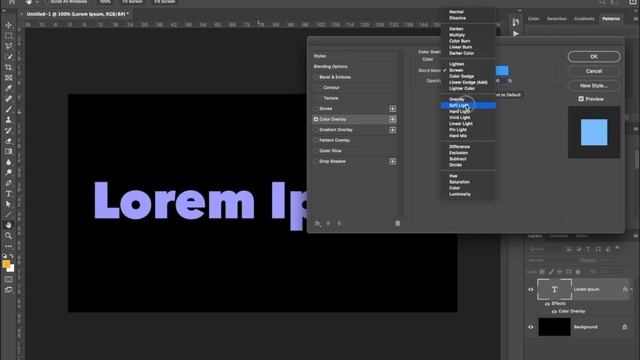This screenshot has height=360, width=640.
Task: Open the Edit Toolbar three-dots button
Action: click(x=8, y=247)
